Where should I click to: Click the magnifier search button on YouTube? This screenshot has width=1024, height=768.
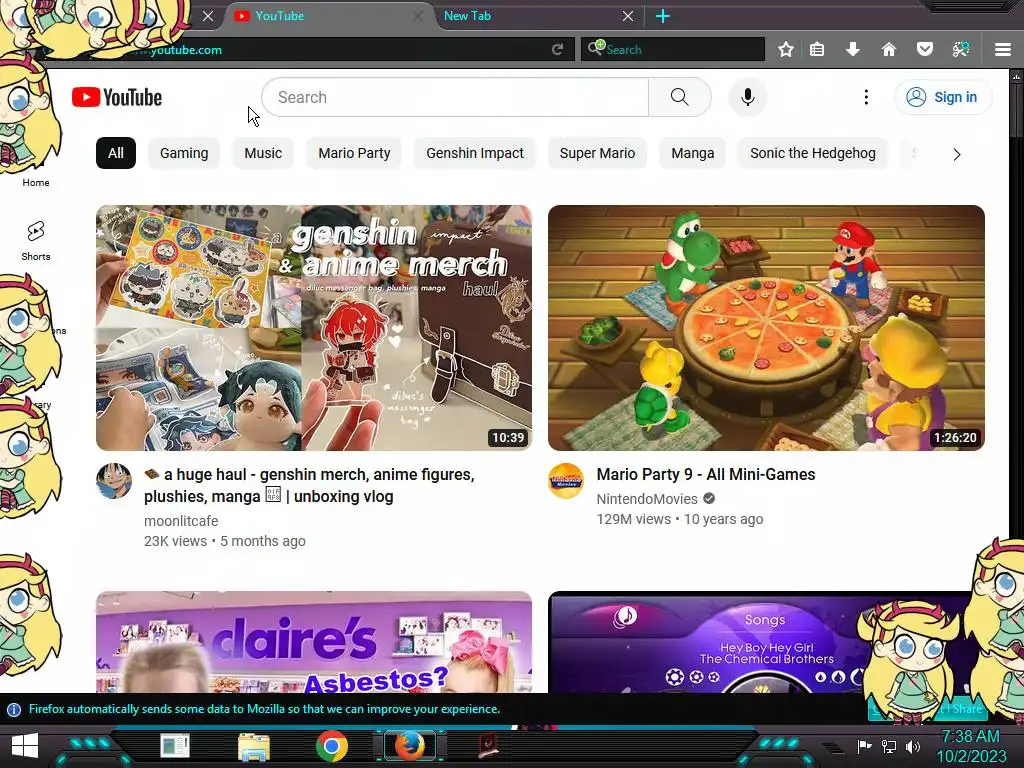(679, 97)
